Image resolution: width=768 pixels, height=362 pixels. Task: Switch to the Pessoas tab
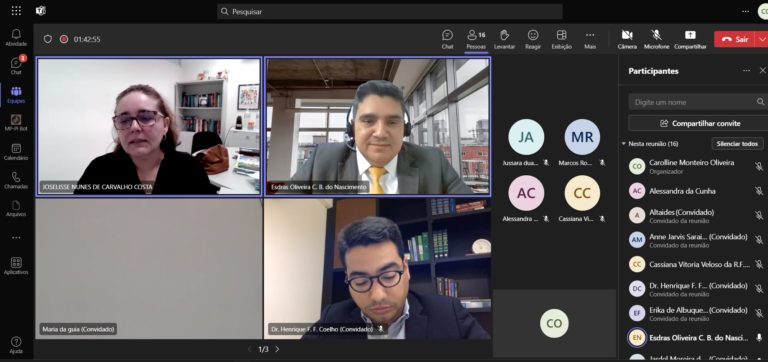(476, 39)
